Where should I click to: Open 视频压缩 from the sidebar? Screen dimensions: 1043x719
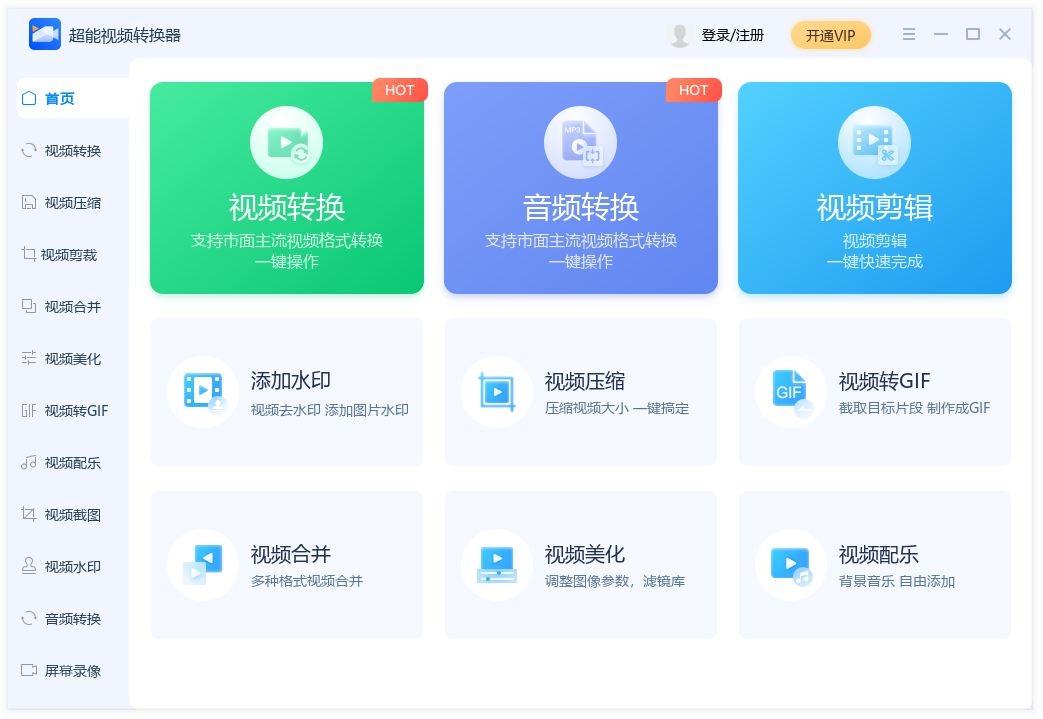click(x=72, y=203)
